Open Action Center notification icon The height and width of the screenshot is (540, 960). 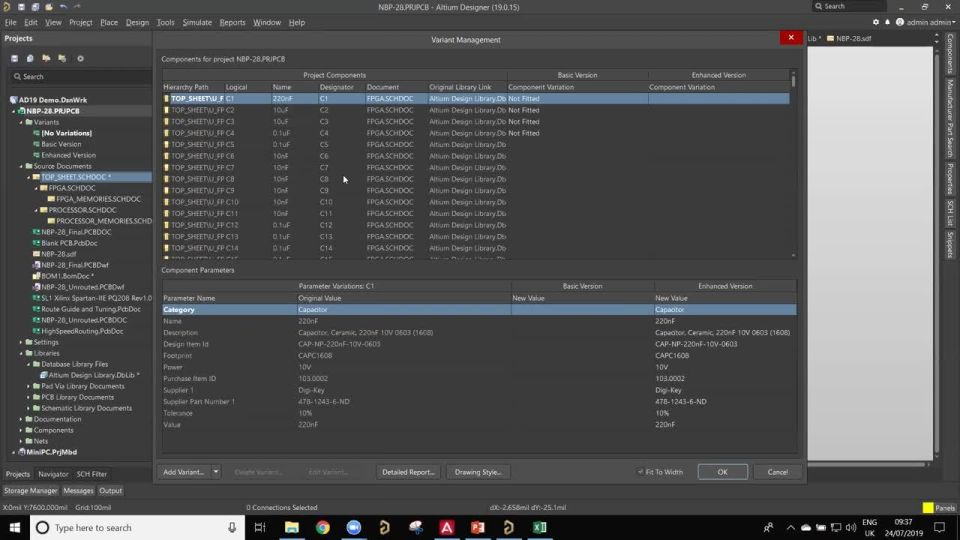940,527
